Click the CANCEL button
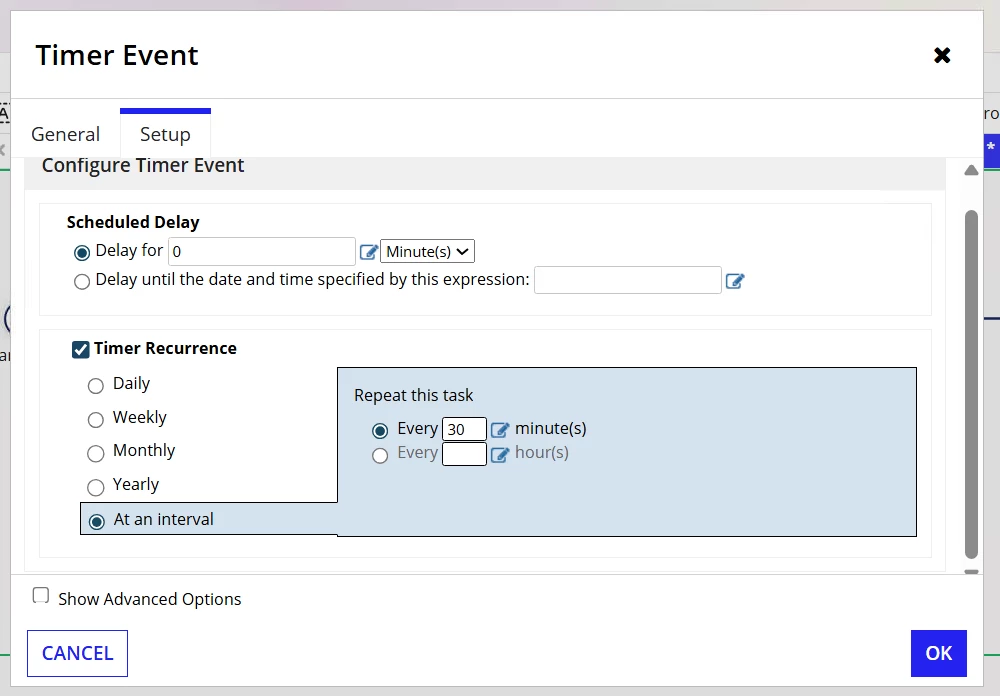The width and height of the screenshot is (1000, 696). click(77, 653)
